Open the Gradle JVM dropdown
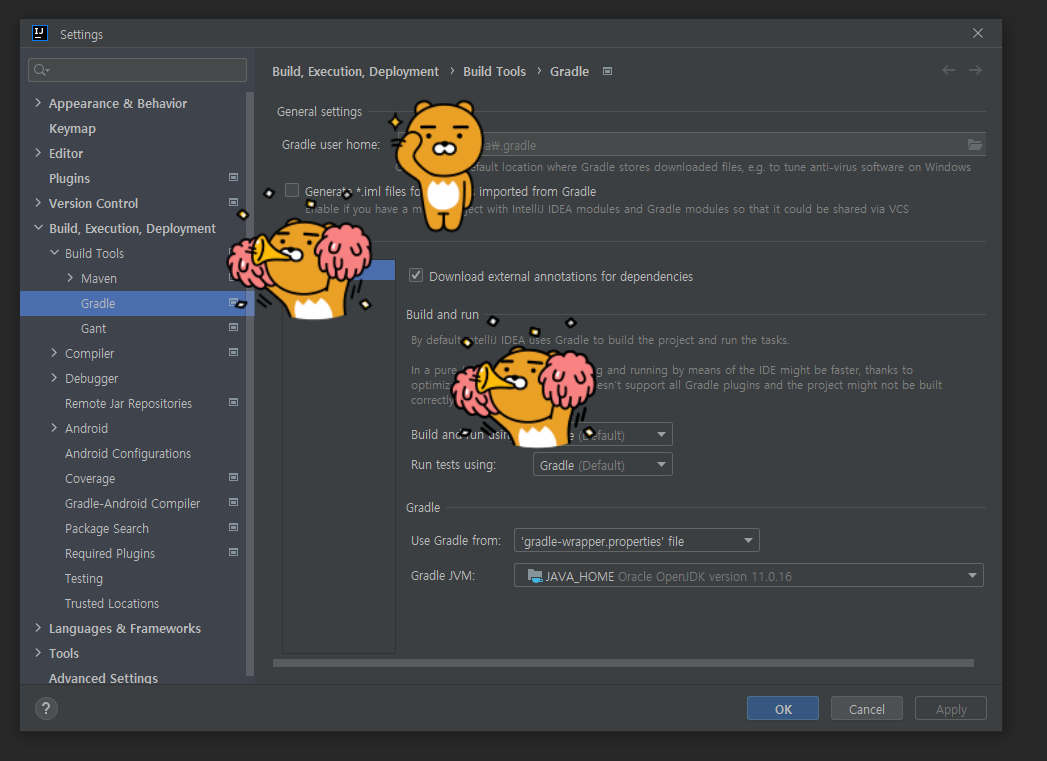This screenshot has height=761, width=1047. (x=749, y=575)
